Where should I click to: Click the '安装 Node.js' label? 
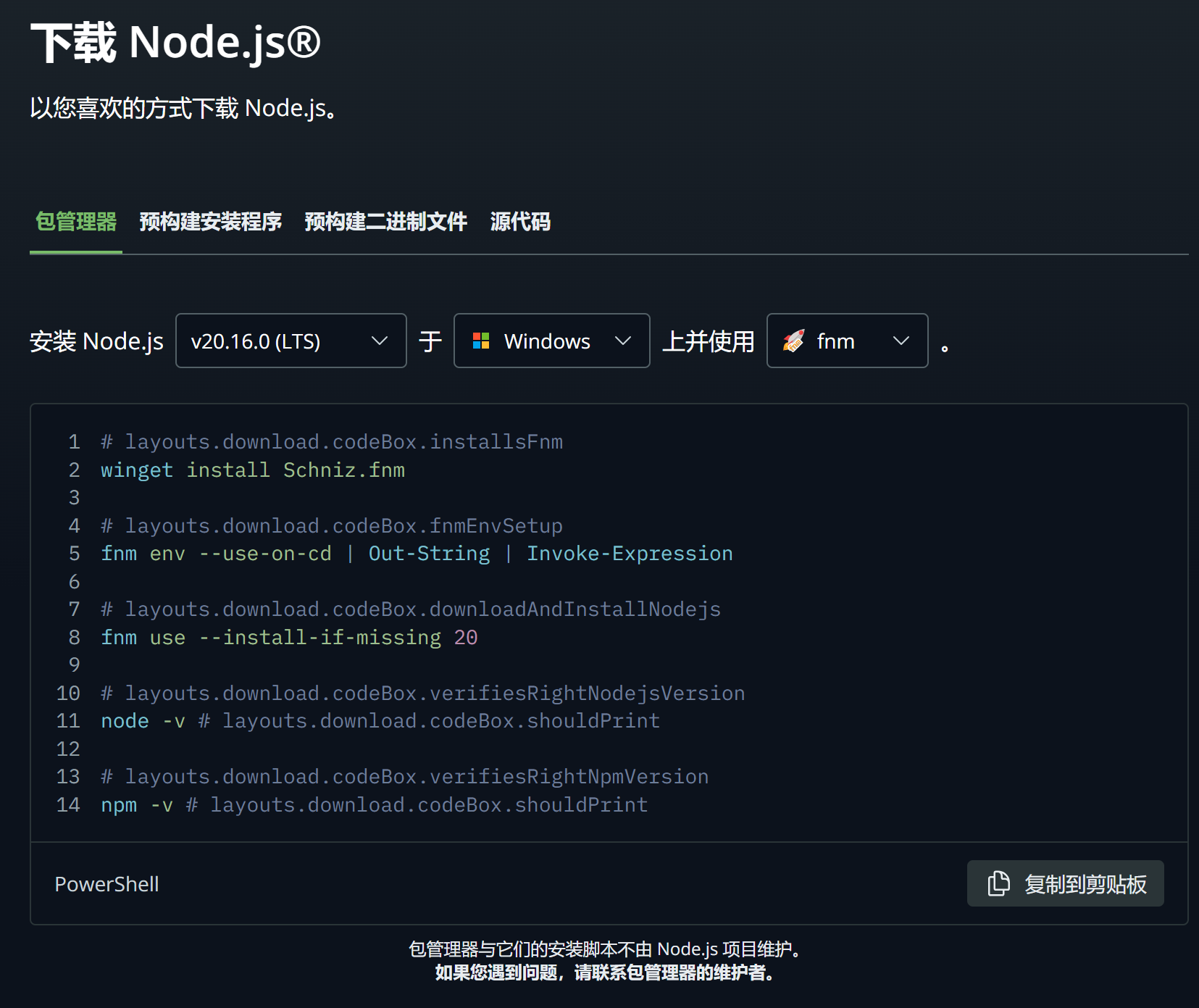pos(96,341)
